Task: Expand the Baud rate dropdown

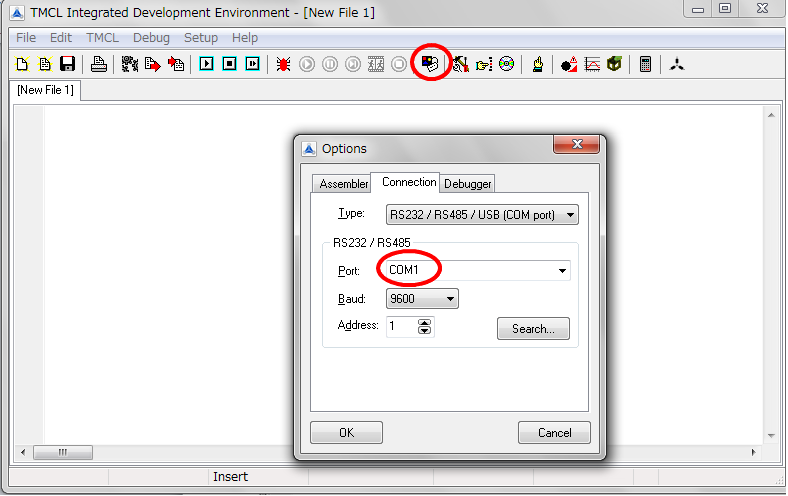Action: [x=450, y=299]
